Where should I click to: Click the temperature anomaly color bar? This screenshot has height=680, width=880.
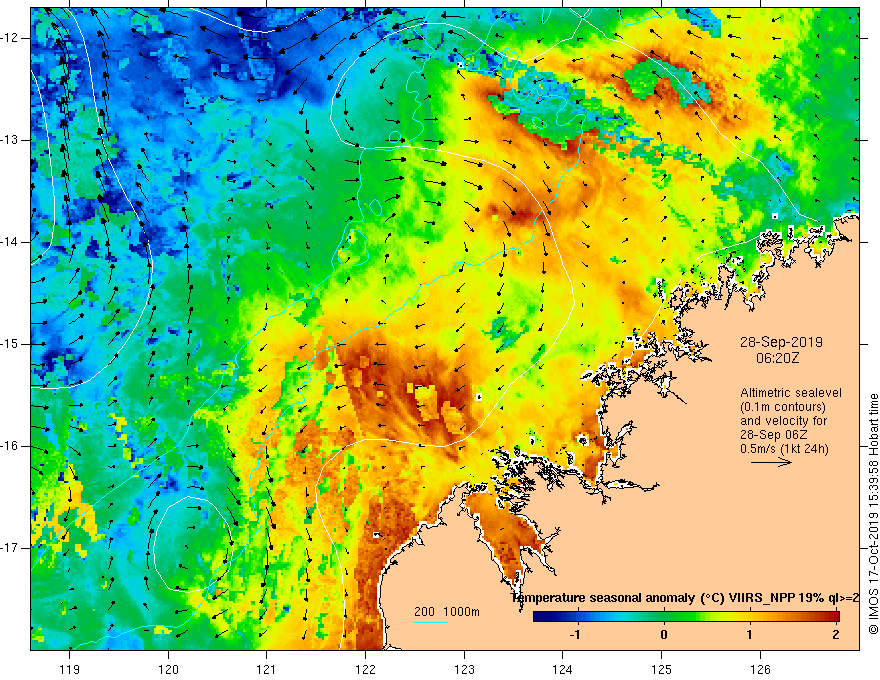pos(686,617)
